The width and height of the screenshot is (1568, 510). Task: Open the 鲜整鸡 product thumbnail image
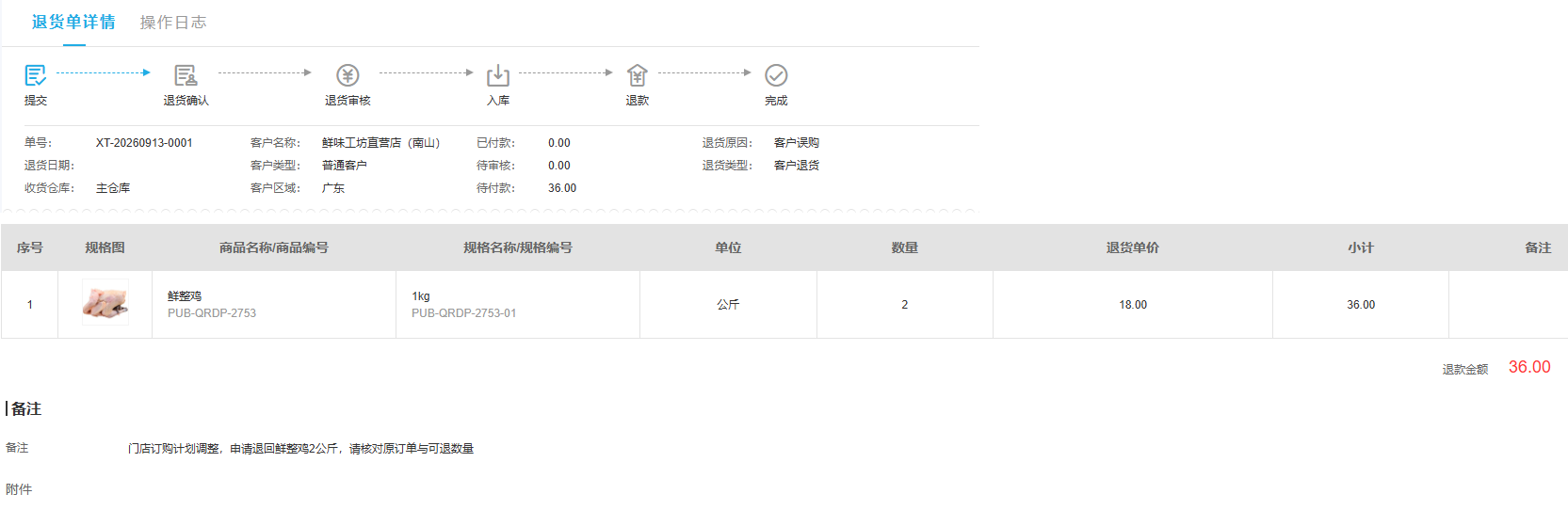105,303
